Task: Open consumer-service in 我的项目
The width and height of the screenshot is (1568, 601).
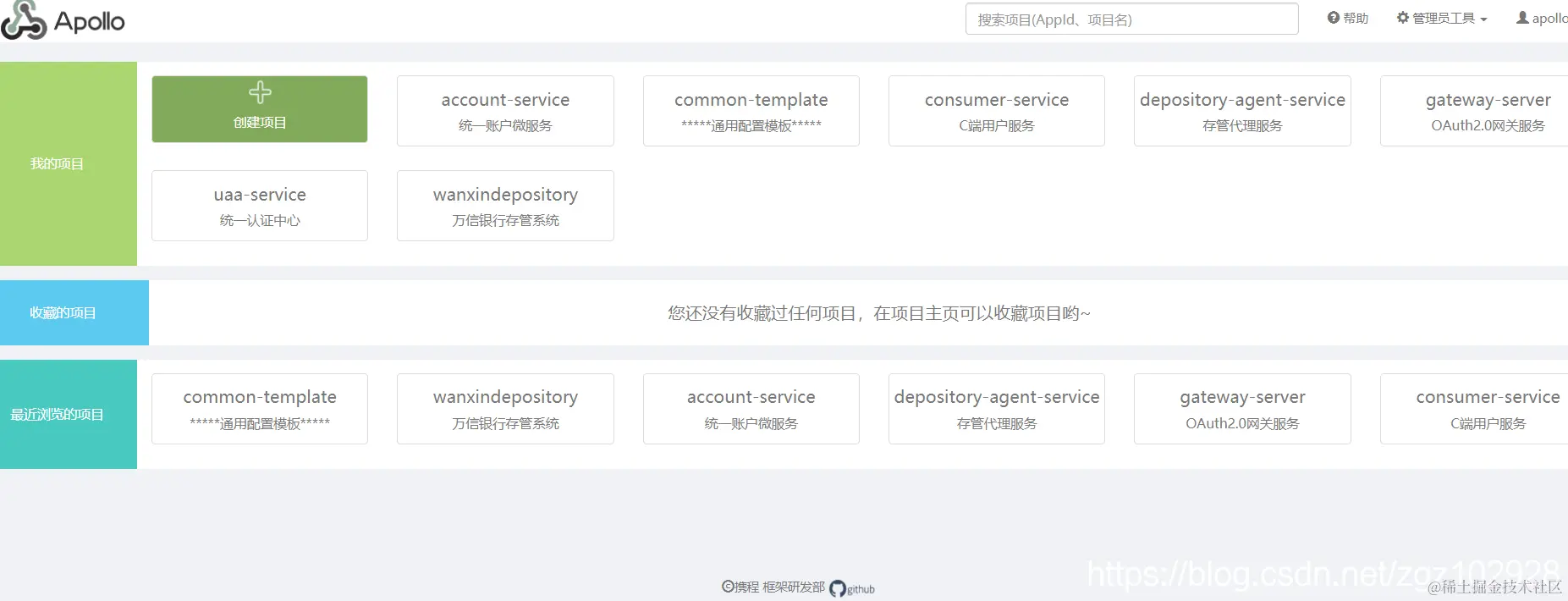Action: click(997, 111)
